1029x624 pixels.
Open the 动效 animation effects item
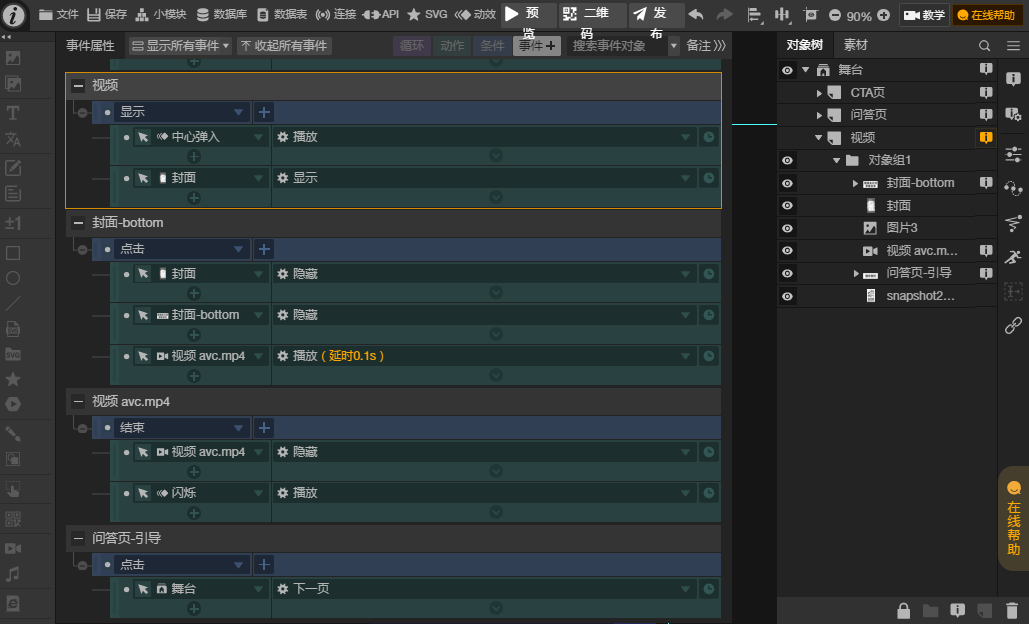pyautogui.click(x=475, y=14)
